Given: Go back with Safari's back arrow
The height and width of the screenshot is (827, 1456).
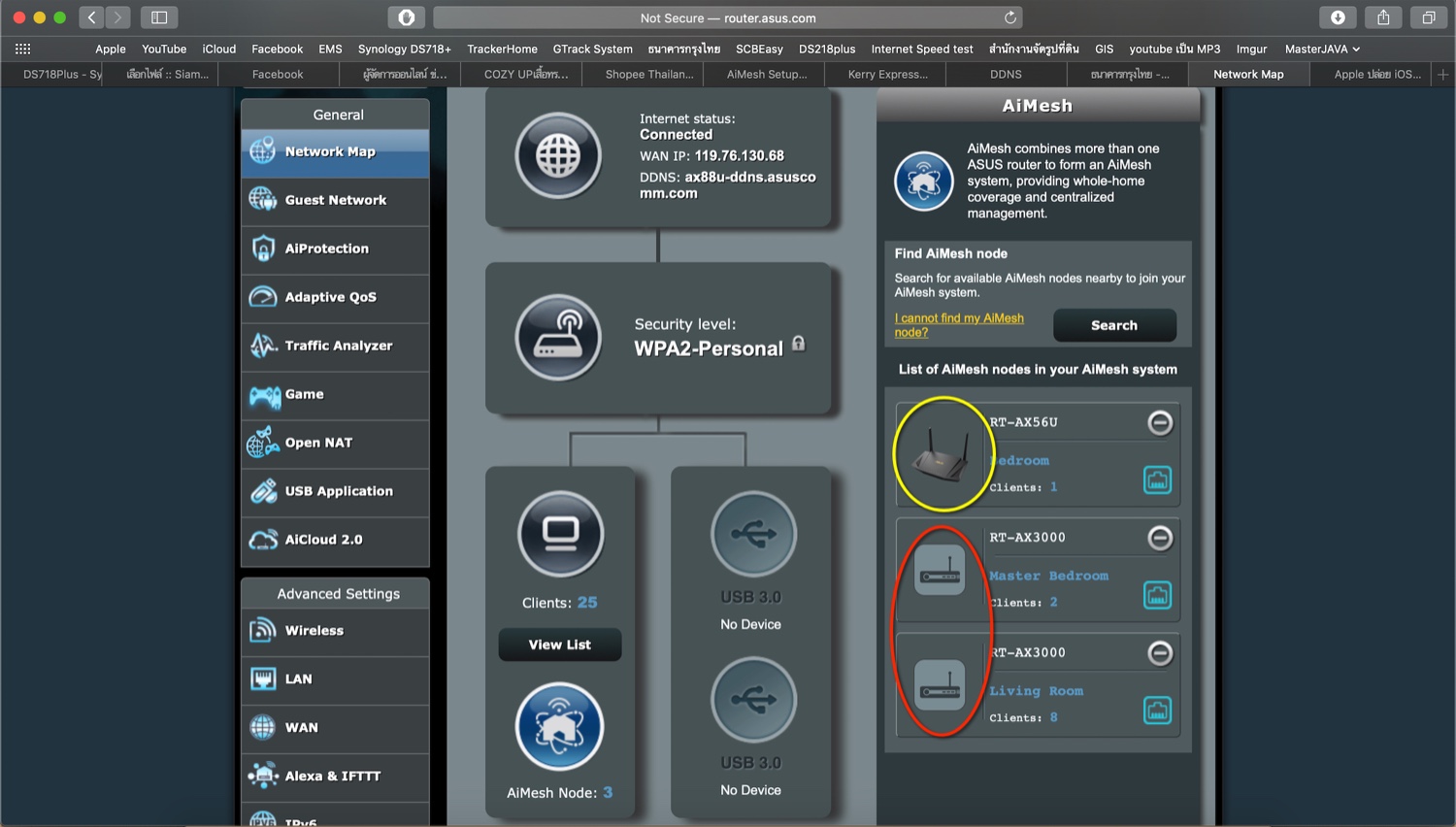Looking at the screenshot, I should [x=91, y=17].
